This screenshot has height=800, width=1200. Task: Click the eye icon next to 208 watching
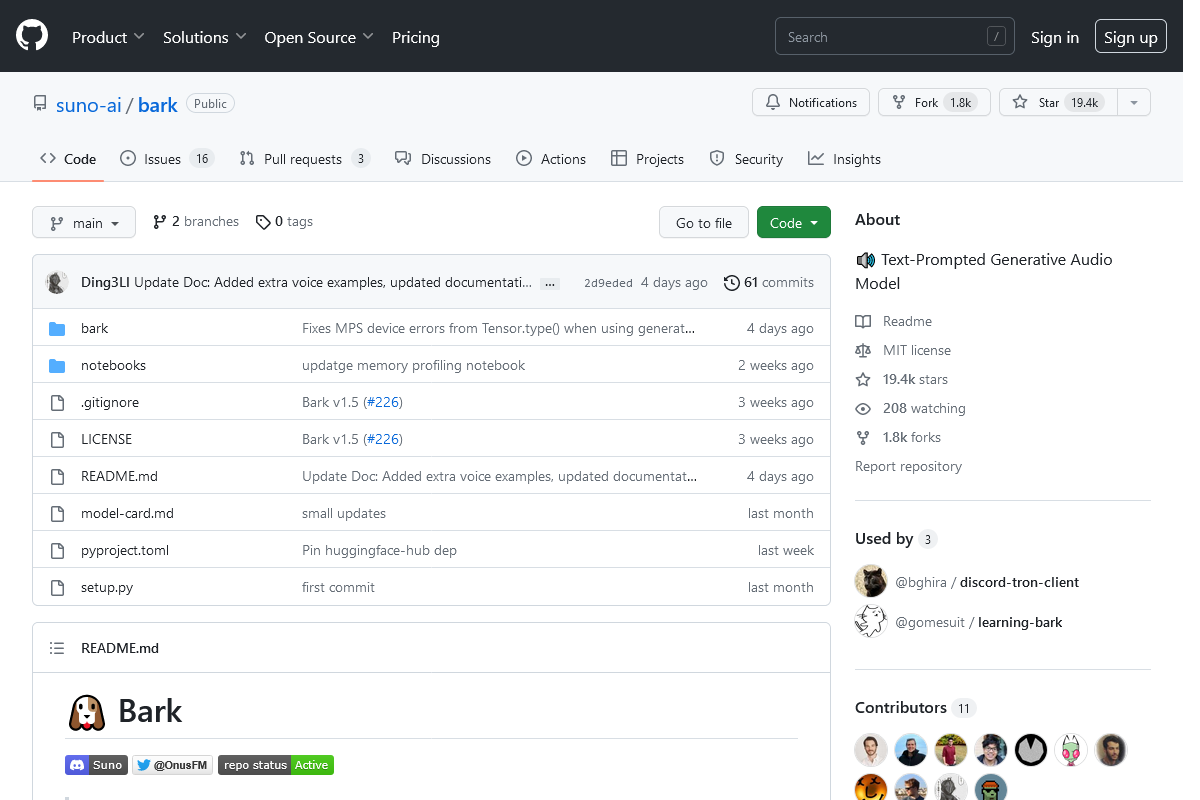point(862,408)
